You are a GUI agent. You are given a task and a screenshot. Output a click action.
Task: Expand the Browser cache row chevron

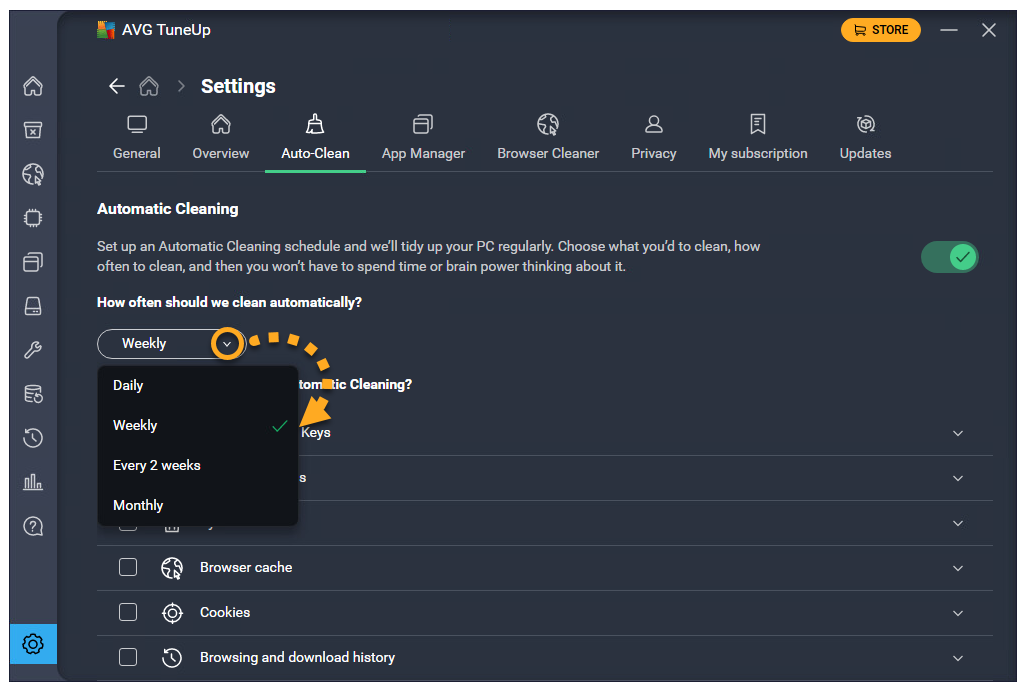957,568
